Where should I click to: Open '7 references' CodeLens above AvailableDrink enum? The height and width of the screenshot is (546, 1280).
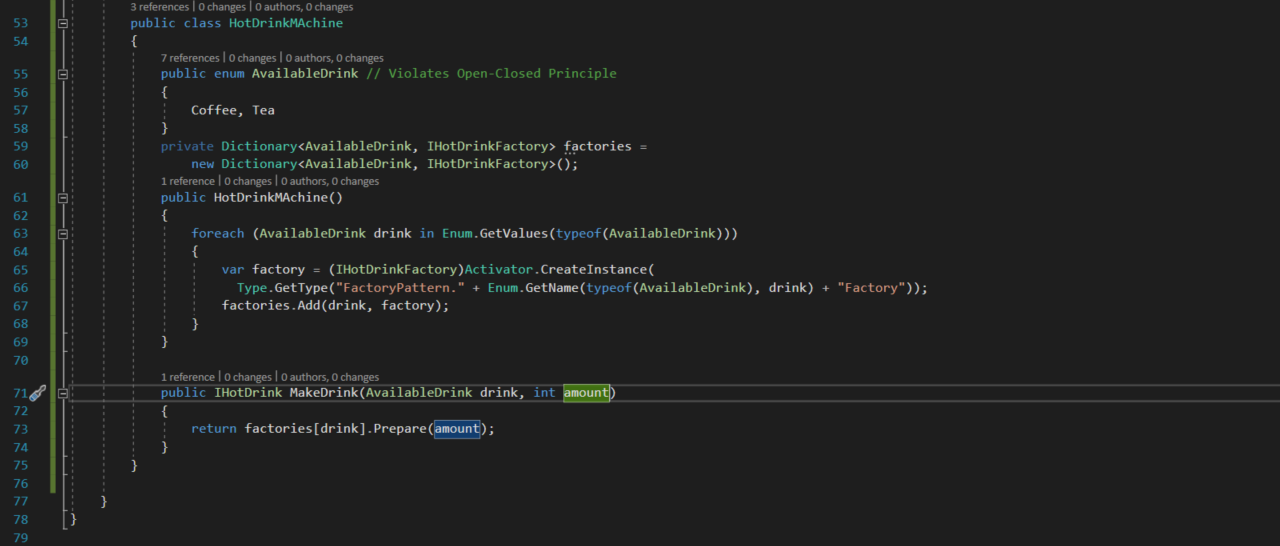pos(190,58)
